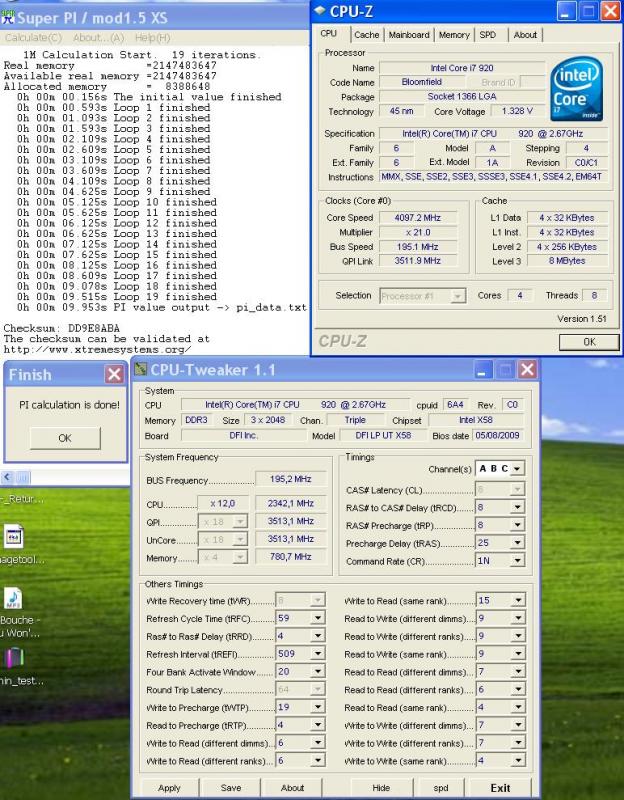Click About button in CPU-Tweaker

[x=292, y=788]
